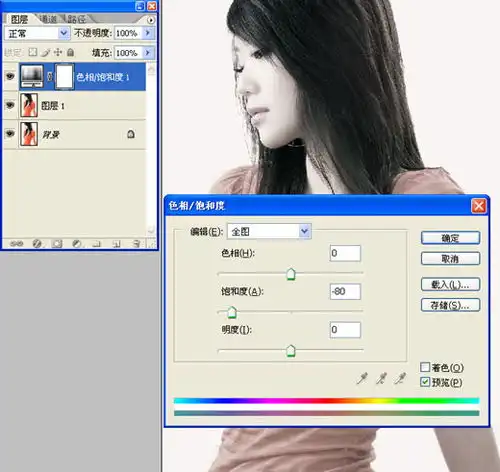This screenshot has width=500, height=472.
Task: Click the 确定 OK button
Action: click(450, 238)
